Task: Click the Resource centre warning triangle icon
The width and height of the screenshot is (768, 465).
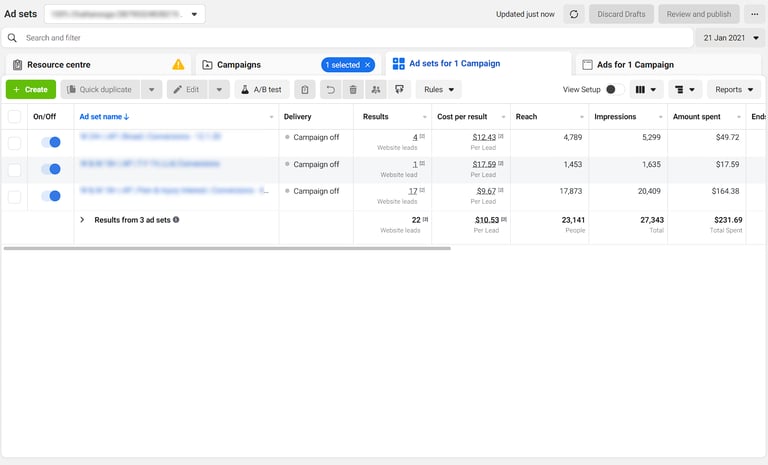Action: click(178, 64)
